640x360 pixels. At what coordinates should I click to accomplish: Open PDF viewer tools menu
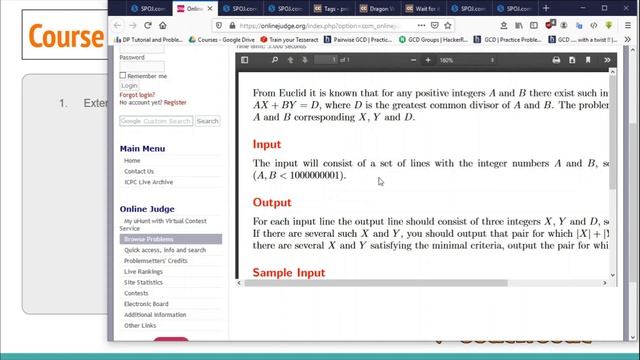tap(607, 60)
